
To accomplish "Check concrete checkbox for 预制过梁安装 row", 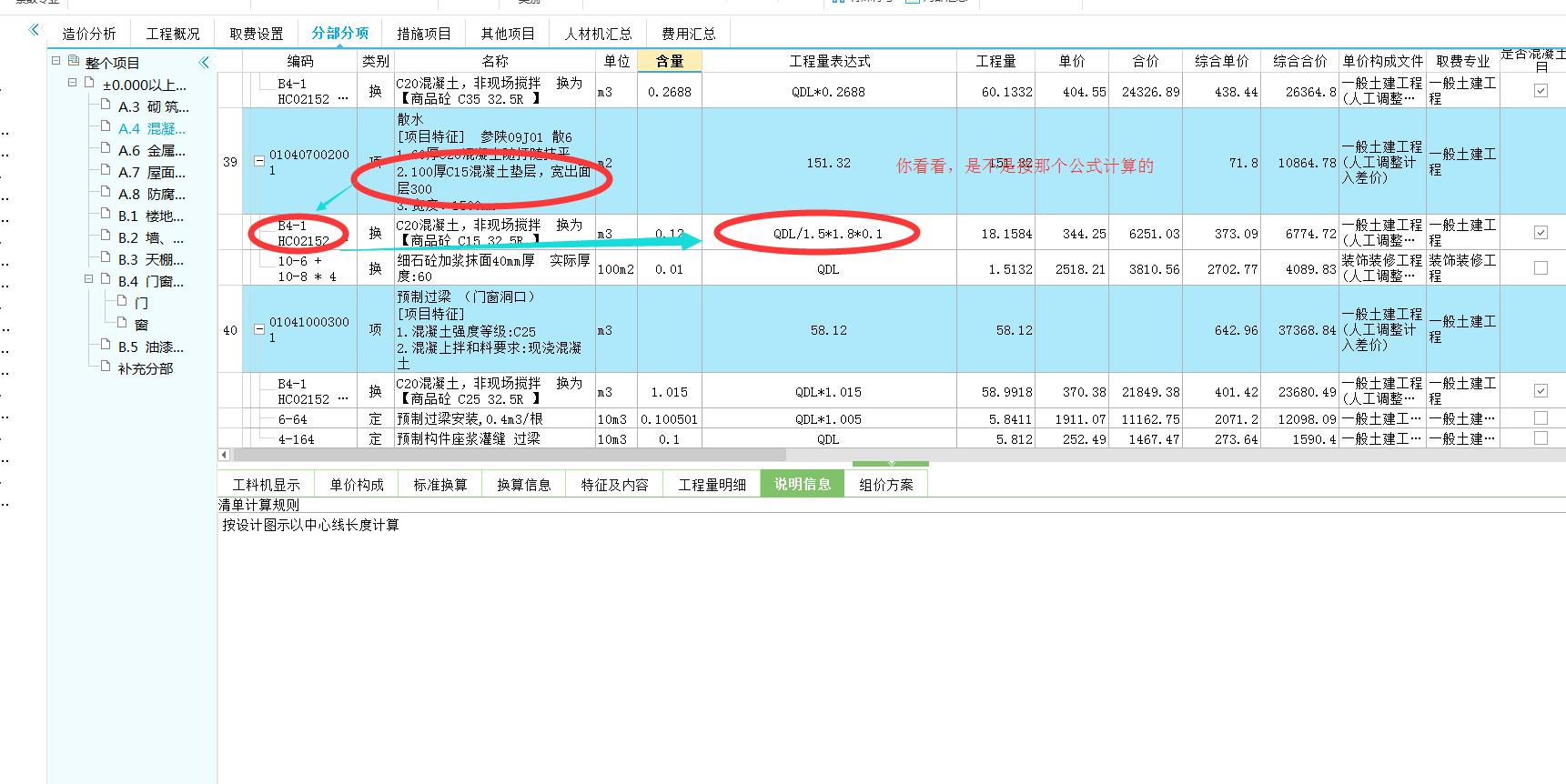I will click(x=1541, y=418).
